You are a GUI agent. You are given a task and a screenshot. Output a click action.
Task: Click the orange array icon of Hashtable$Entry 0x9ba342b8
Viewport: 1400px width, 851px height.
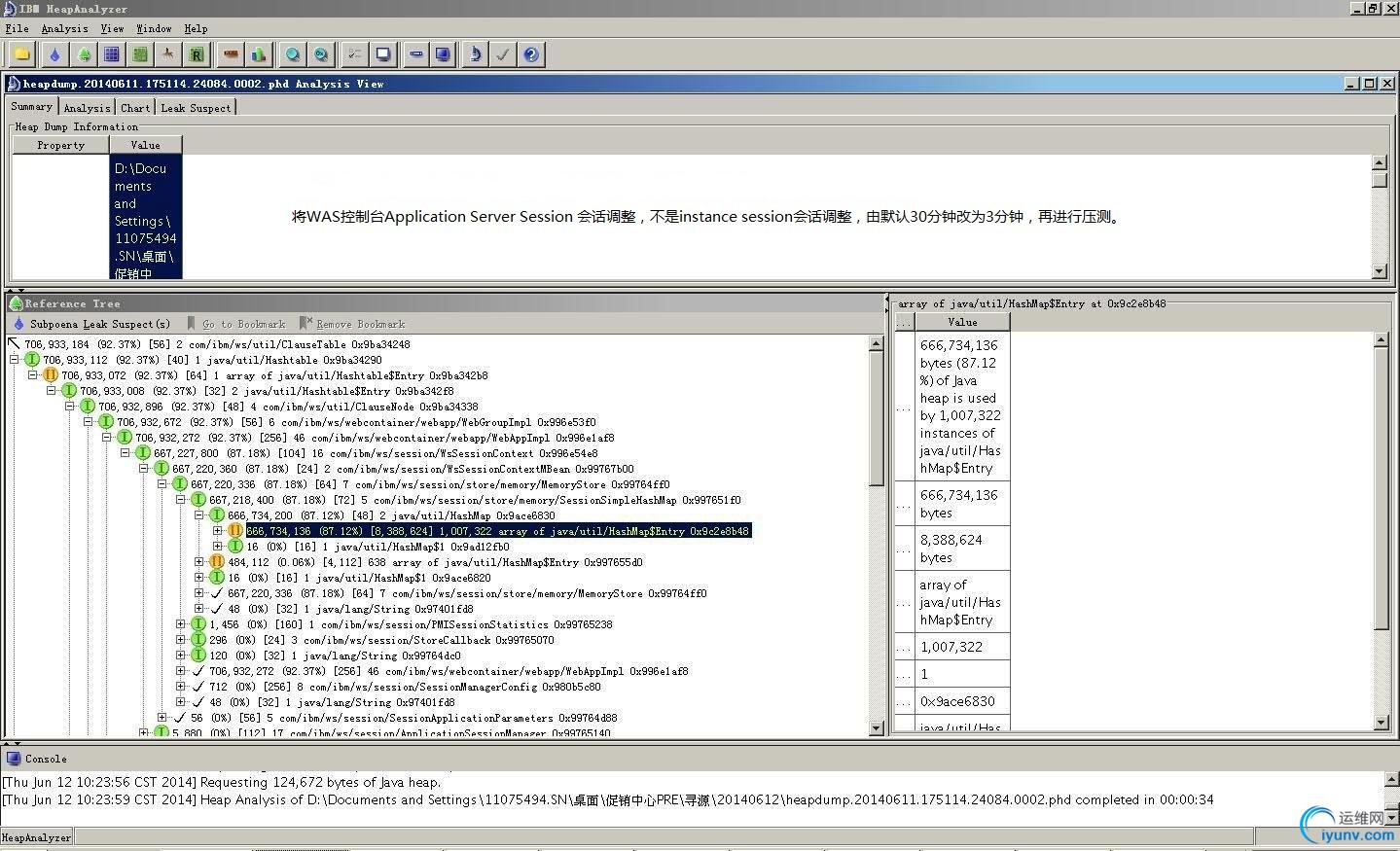(50, 375)
